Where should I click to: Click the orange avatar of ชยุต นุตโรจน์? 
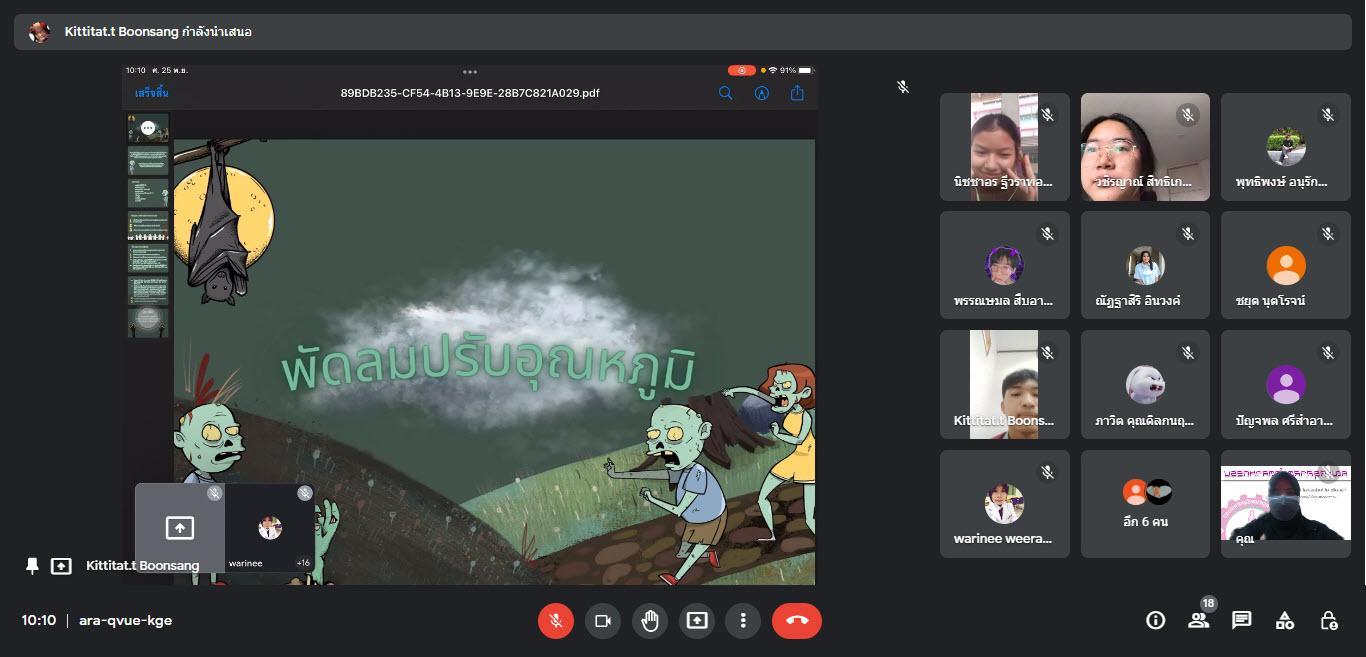(1286, 266)
